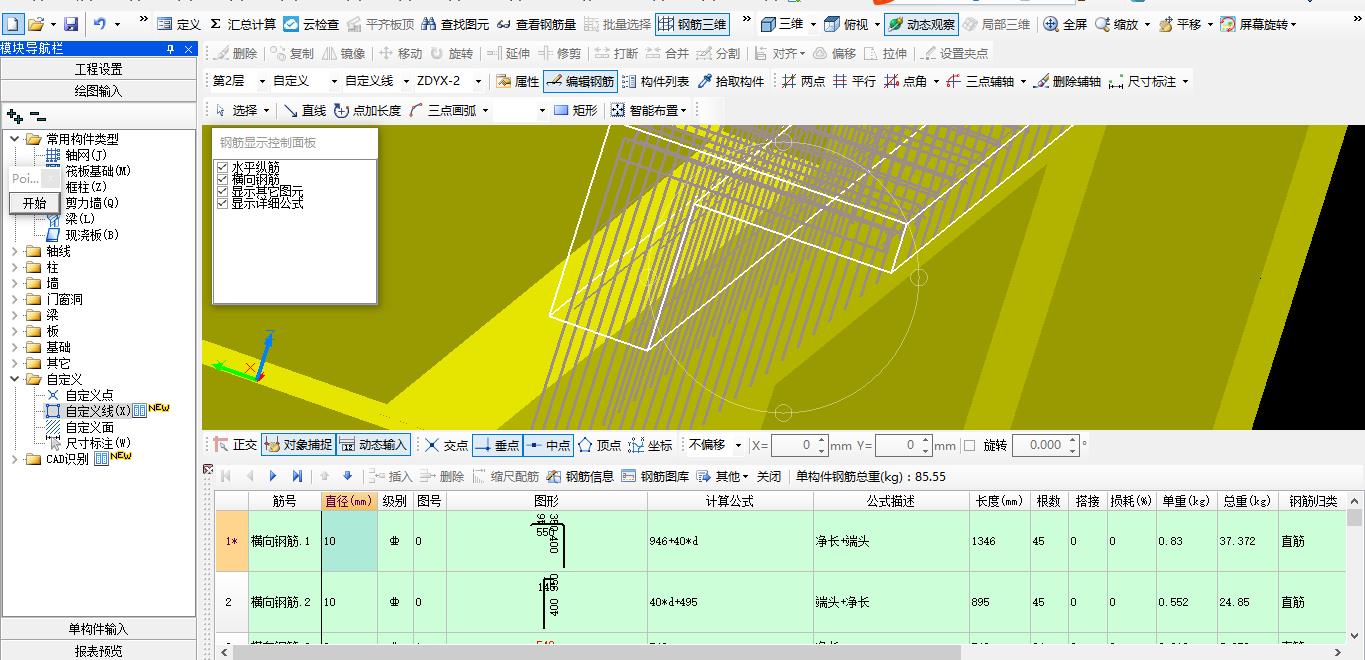This screenshot has height=660, width=1365.
Task: Switch to 绘图输入 tab
Action: click(x=98, y=90)
